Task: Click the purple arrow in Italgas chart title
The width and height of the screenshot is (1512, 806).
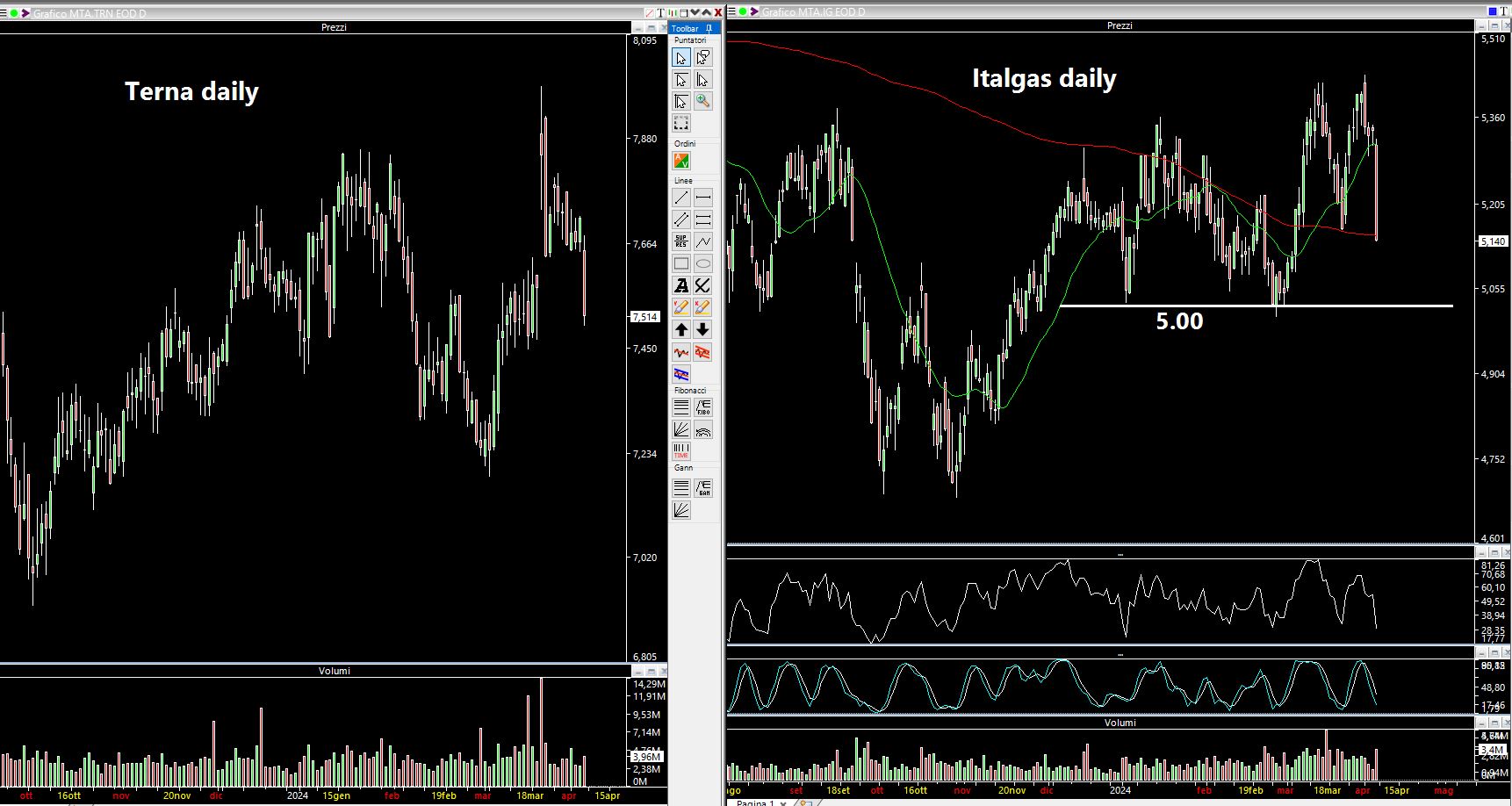Action: [x=755, y=11]
